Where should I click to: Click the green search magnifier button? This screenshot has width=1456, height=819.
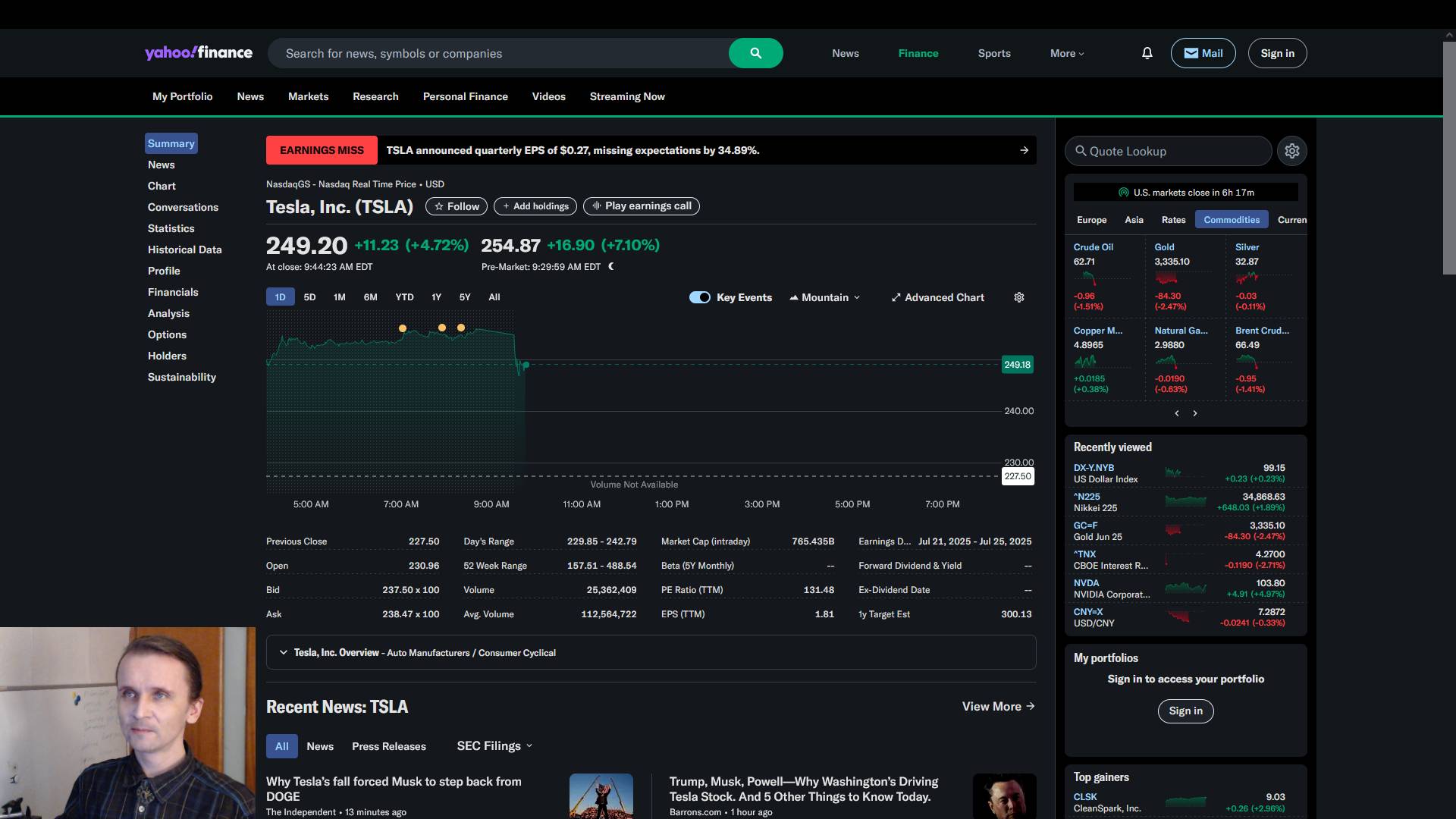[x=755, y=53]
